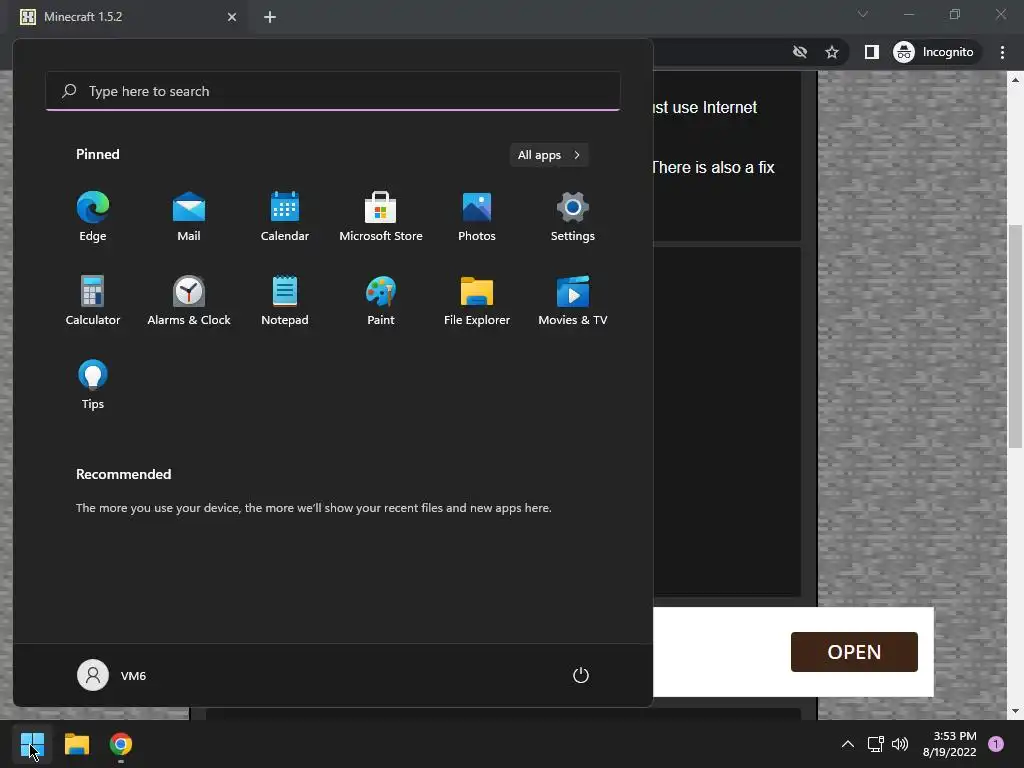1024x768 pixels.
Task: Open the Calendar app
Action: click(x=285, y=217)
